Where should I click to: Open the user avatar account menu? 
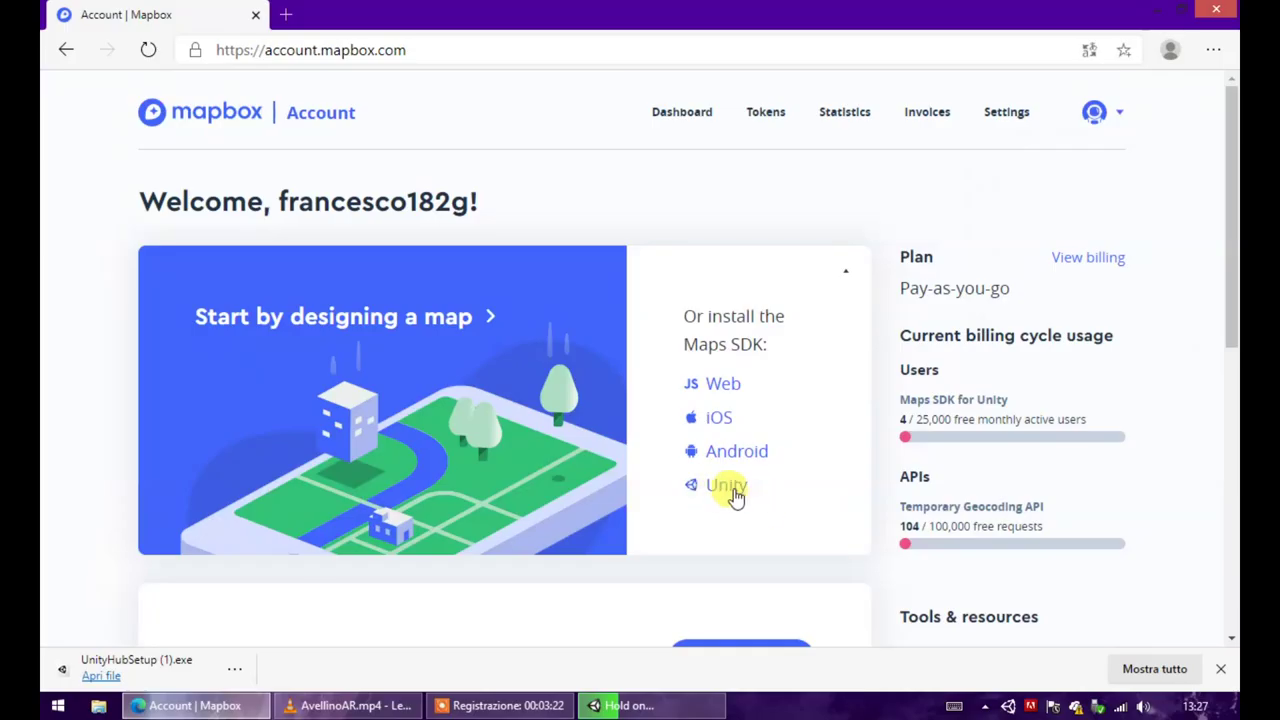[1102, 112]
